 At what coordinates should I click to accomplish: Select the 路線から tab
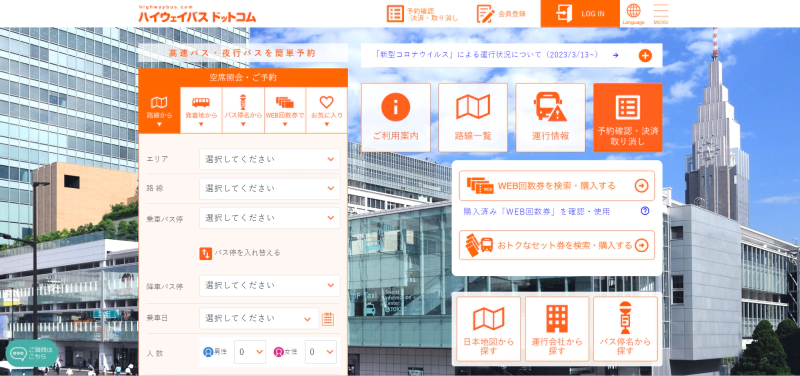click(159, 110)
